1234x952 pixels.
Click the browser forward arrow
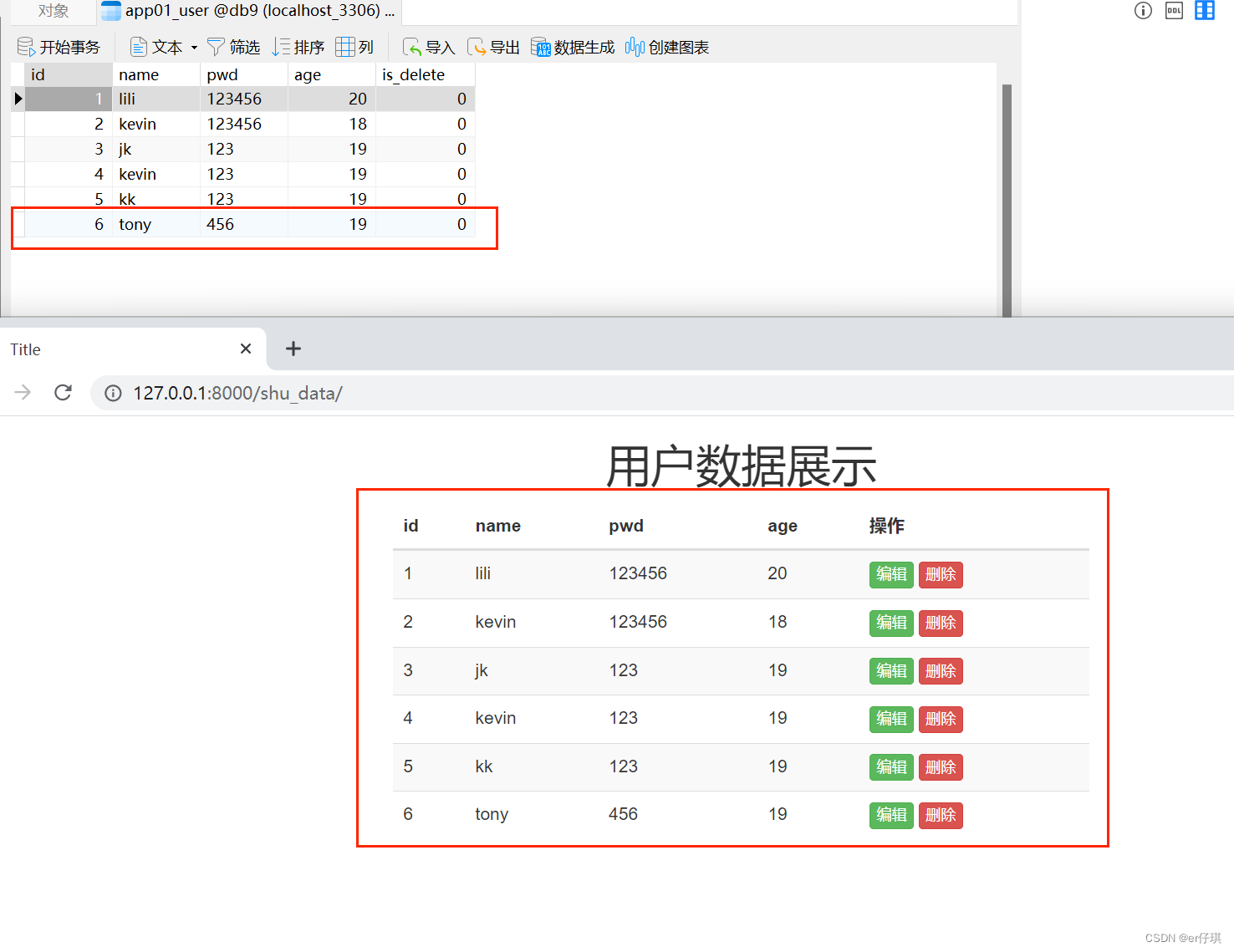pyautogui.click(x=23, y=392)
